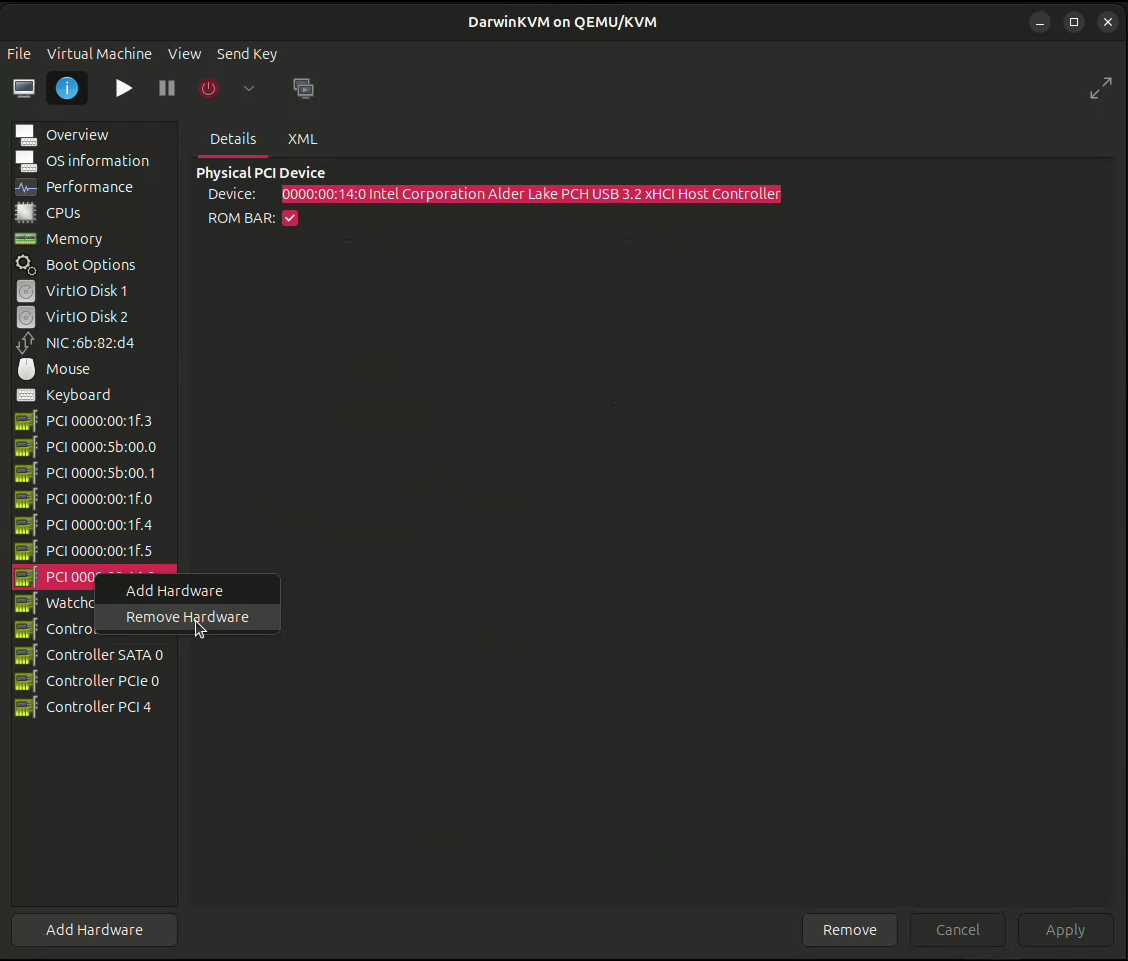Open the hardware details info icon
Screen dimensions: 1128x961
tap(67, 88)
